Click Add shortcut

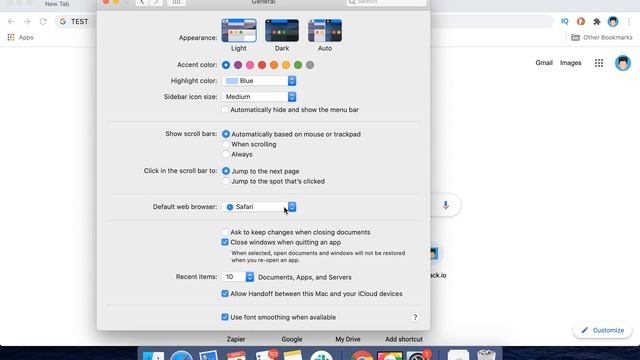(404, 339)
